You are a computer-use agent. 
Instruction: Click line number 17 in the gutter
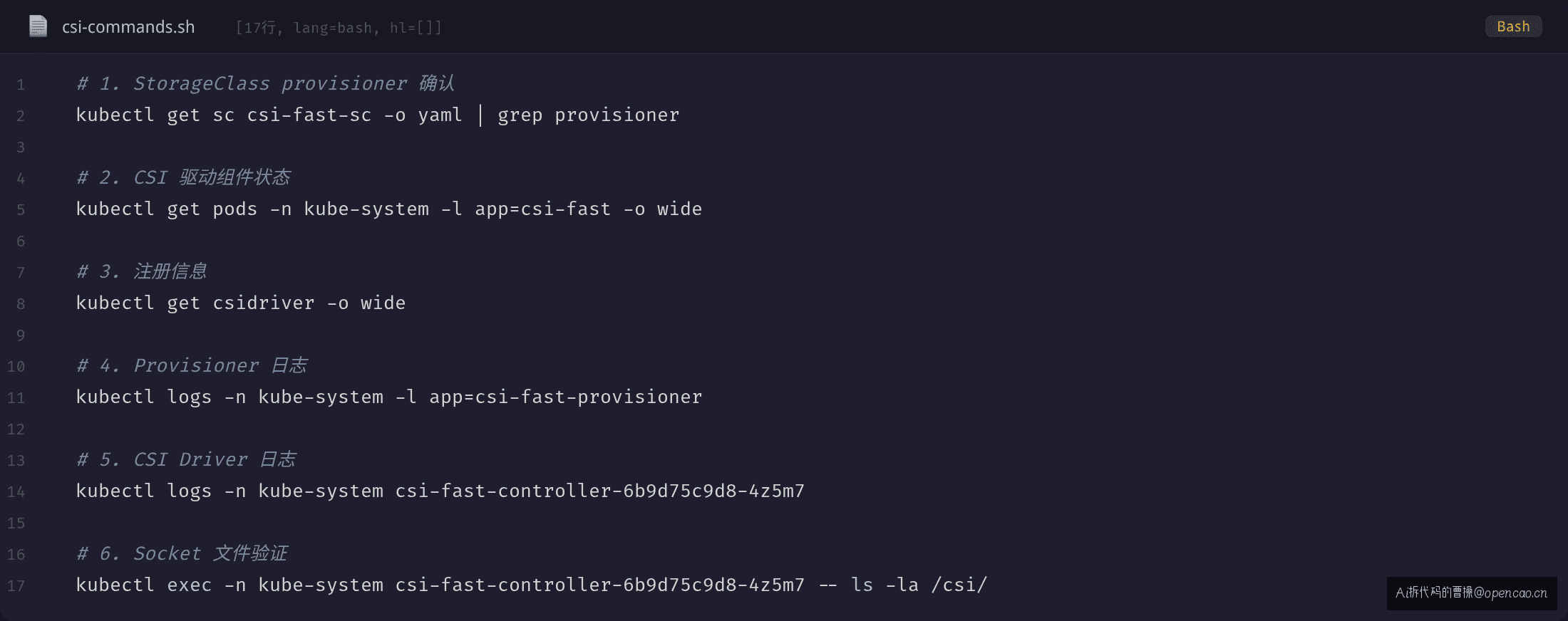[16, 586]
